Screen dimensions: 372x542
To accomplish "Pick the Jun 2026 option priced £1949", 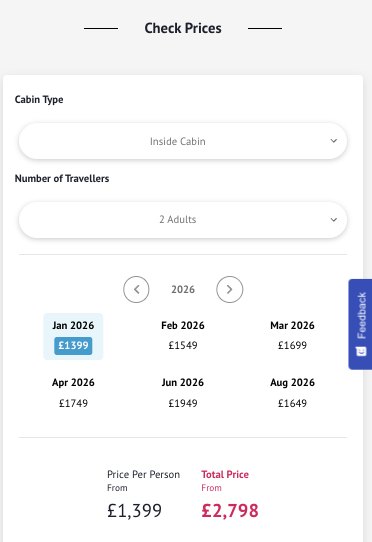I will (x=183, y=393).
